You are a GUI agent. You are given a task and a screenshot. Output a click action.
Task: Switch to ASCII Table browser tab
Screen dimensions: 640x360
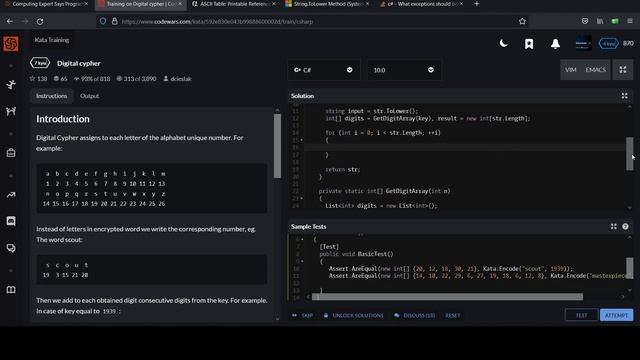click(x=233, y=4)
